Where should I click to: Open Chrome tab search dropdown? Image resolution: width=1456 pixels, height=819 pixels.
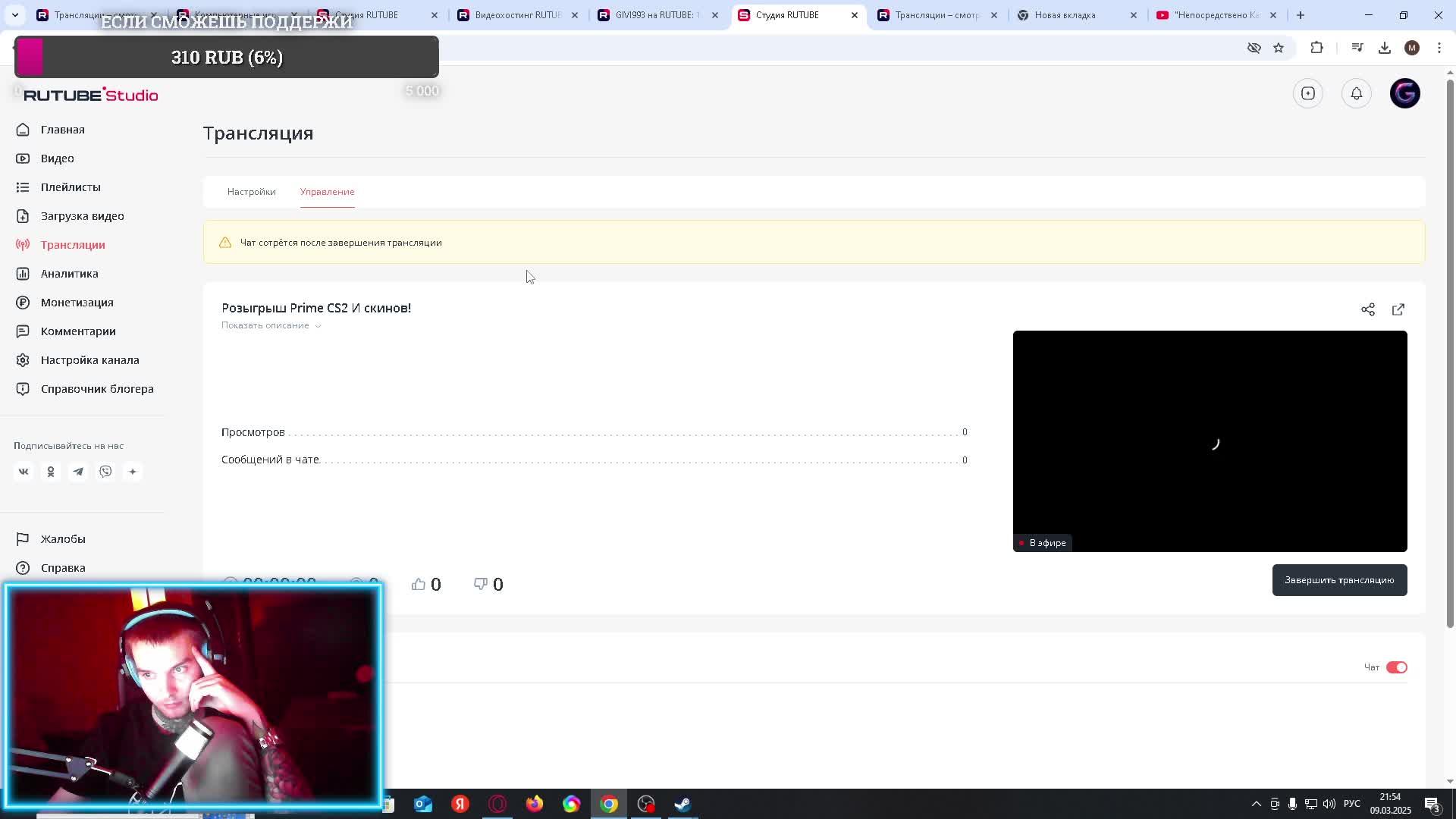[x=15, y=15]
